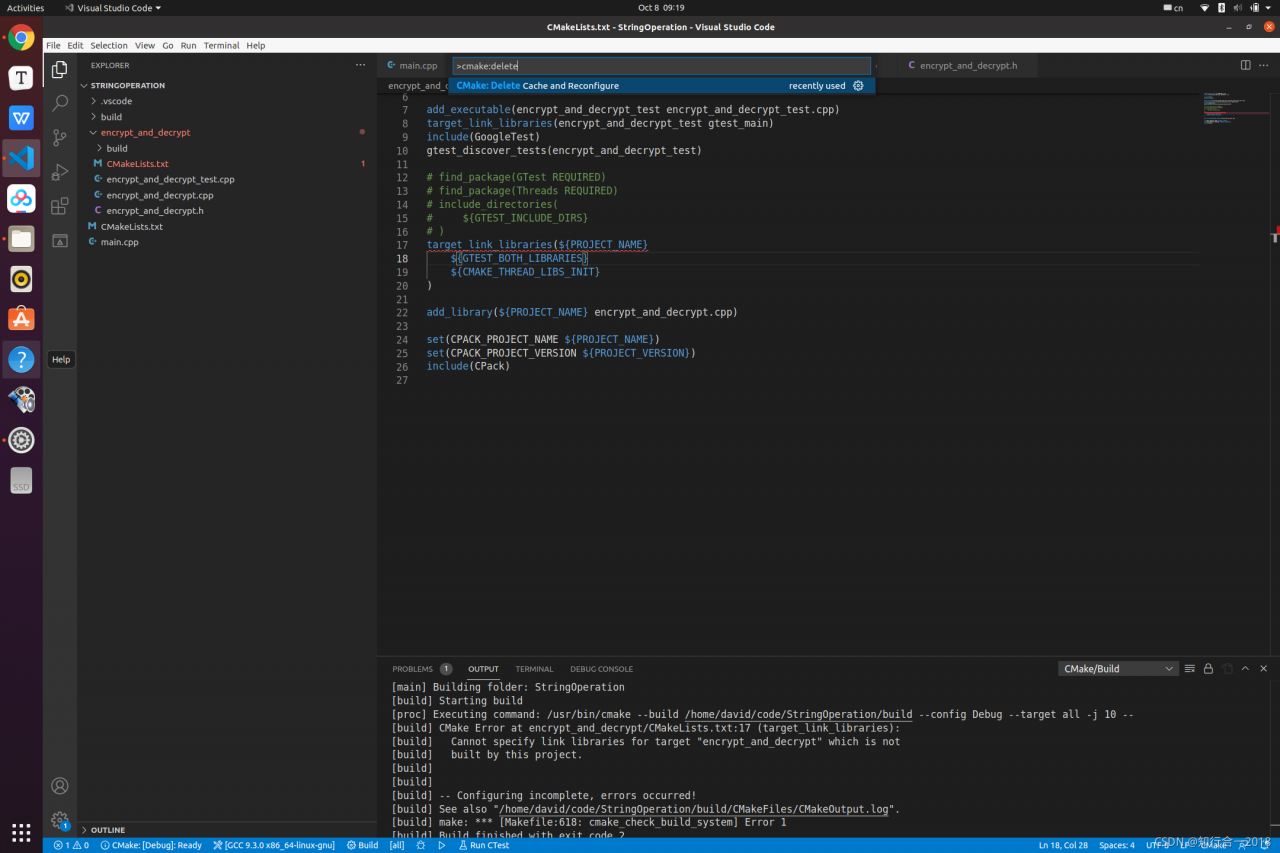Viewport: 1280px width, 853px height.
Task: Open the Run and Debug view
Action: [x=60, y=172]
